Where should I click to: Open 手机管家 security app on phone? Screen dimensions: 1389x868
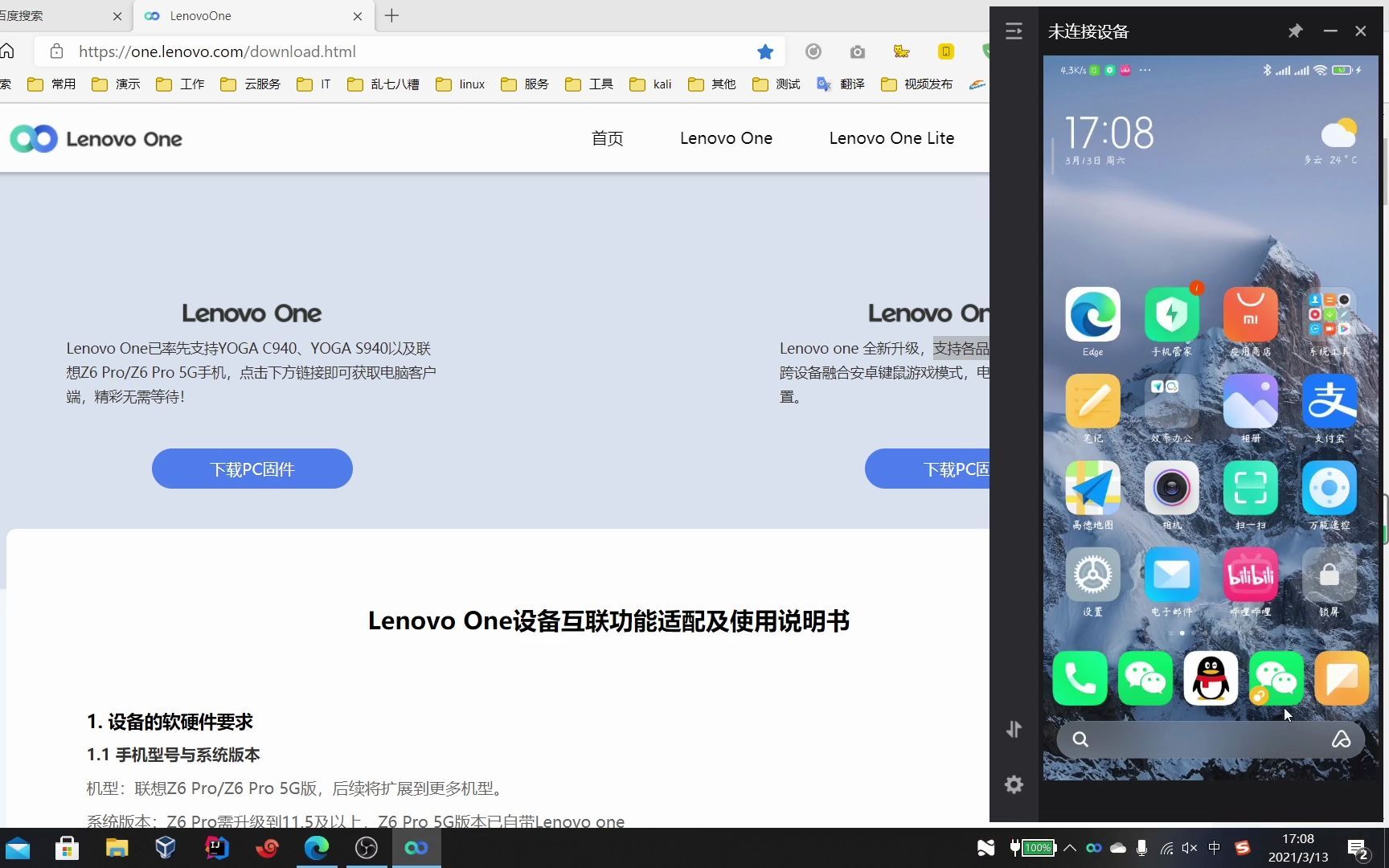1171,315
